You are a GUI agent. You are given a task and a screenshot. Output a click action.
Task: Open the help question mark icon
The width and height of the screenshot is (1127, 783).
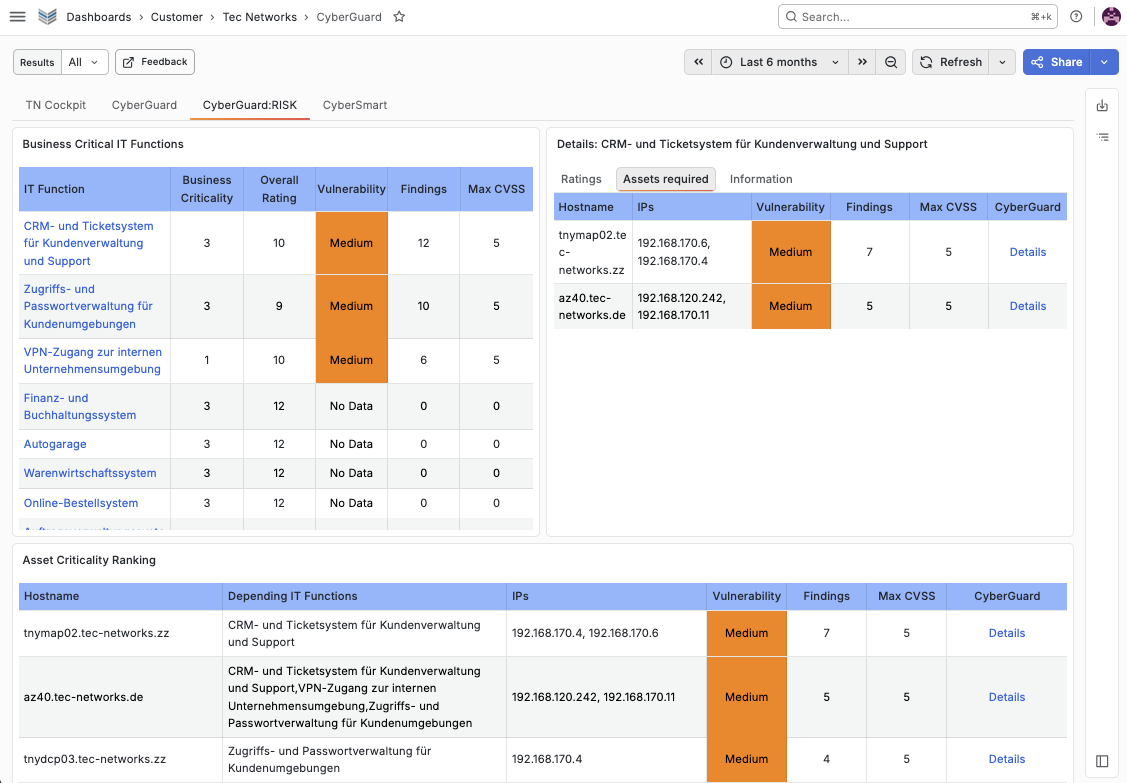pyautogui.click(x=1076, y=17)
